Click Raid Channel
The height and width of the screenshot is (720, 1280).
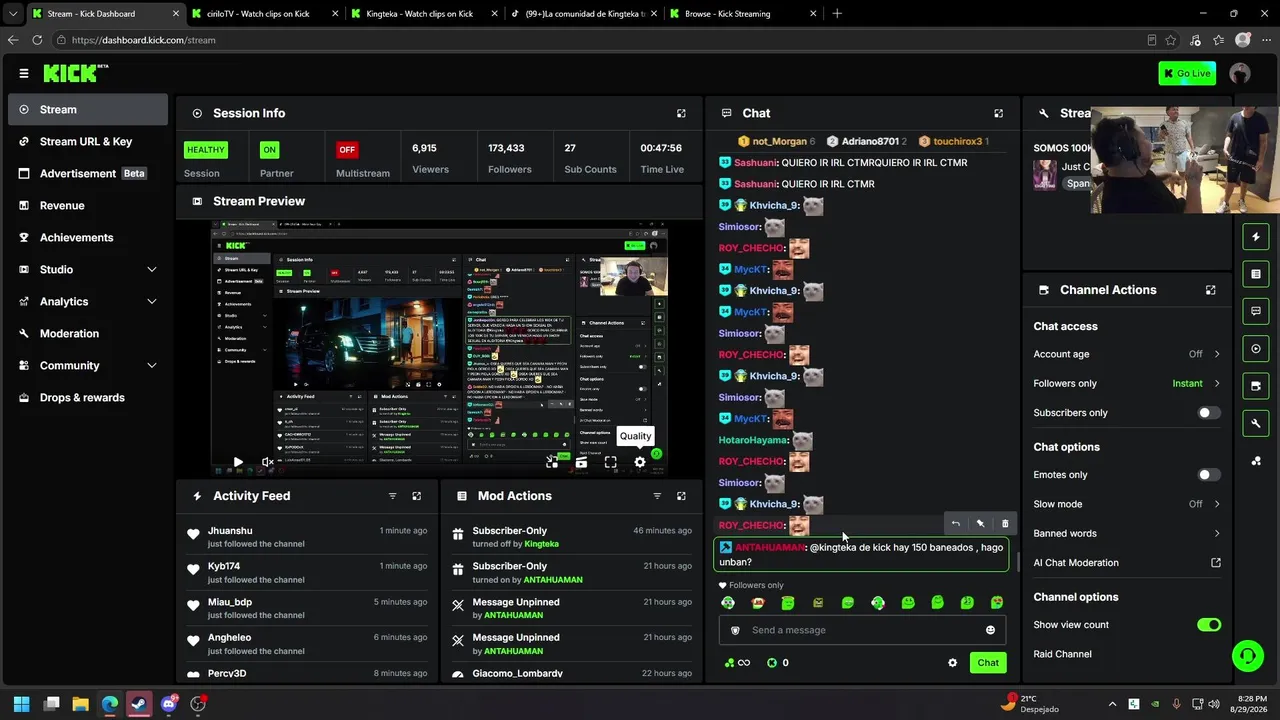pos(1062,654)
